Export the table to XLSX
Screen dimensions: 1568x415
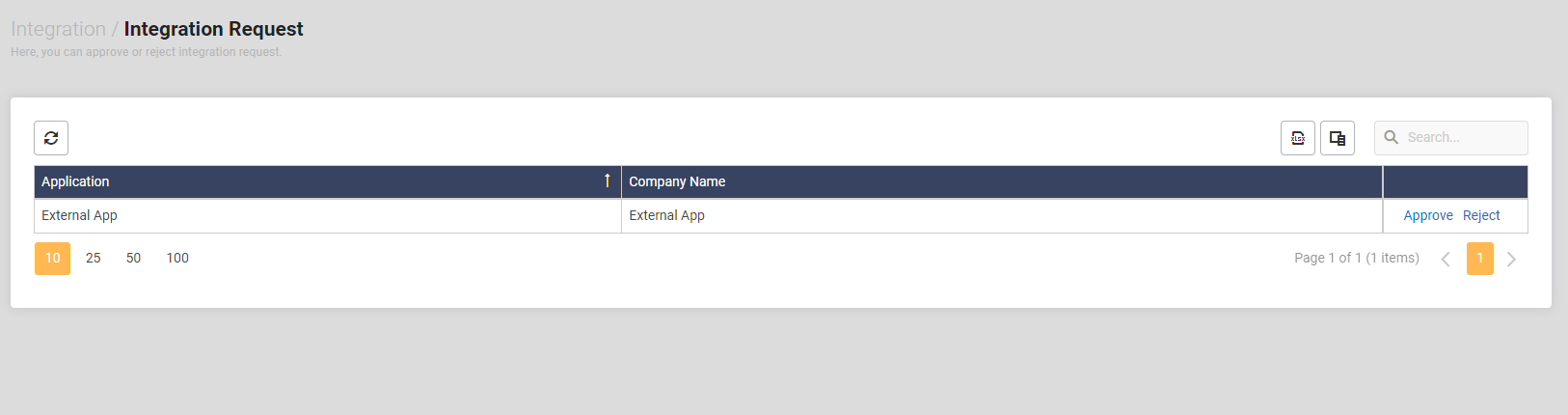click(1297, 138)
